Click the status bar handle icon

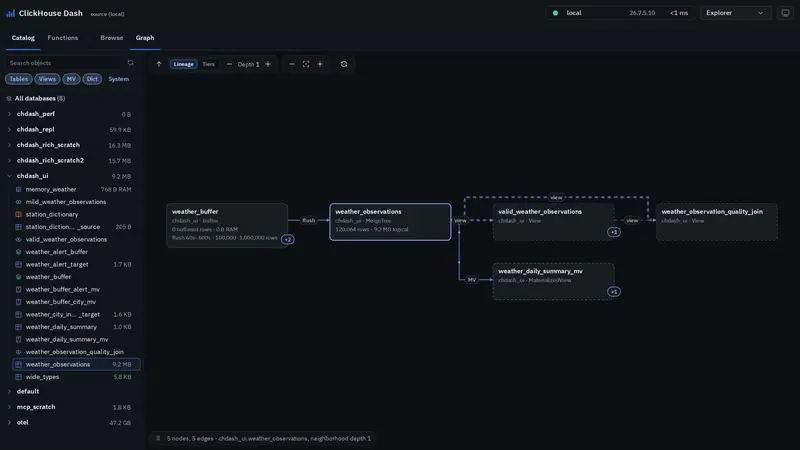pos(158,438)
